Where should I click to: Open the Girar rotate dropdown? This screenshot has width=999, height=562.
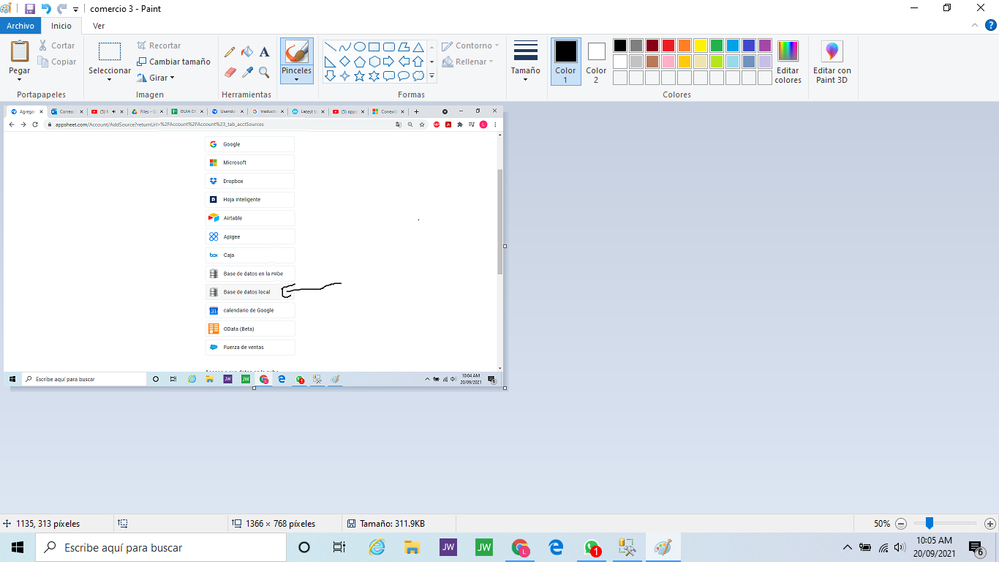click(155, 78)
